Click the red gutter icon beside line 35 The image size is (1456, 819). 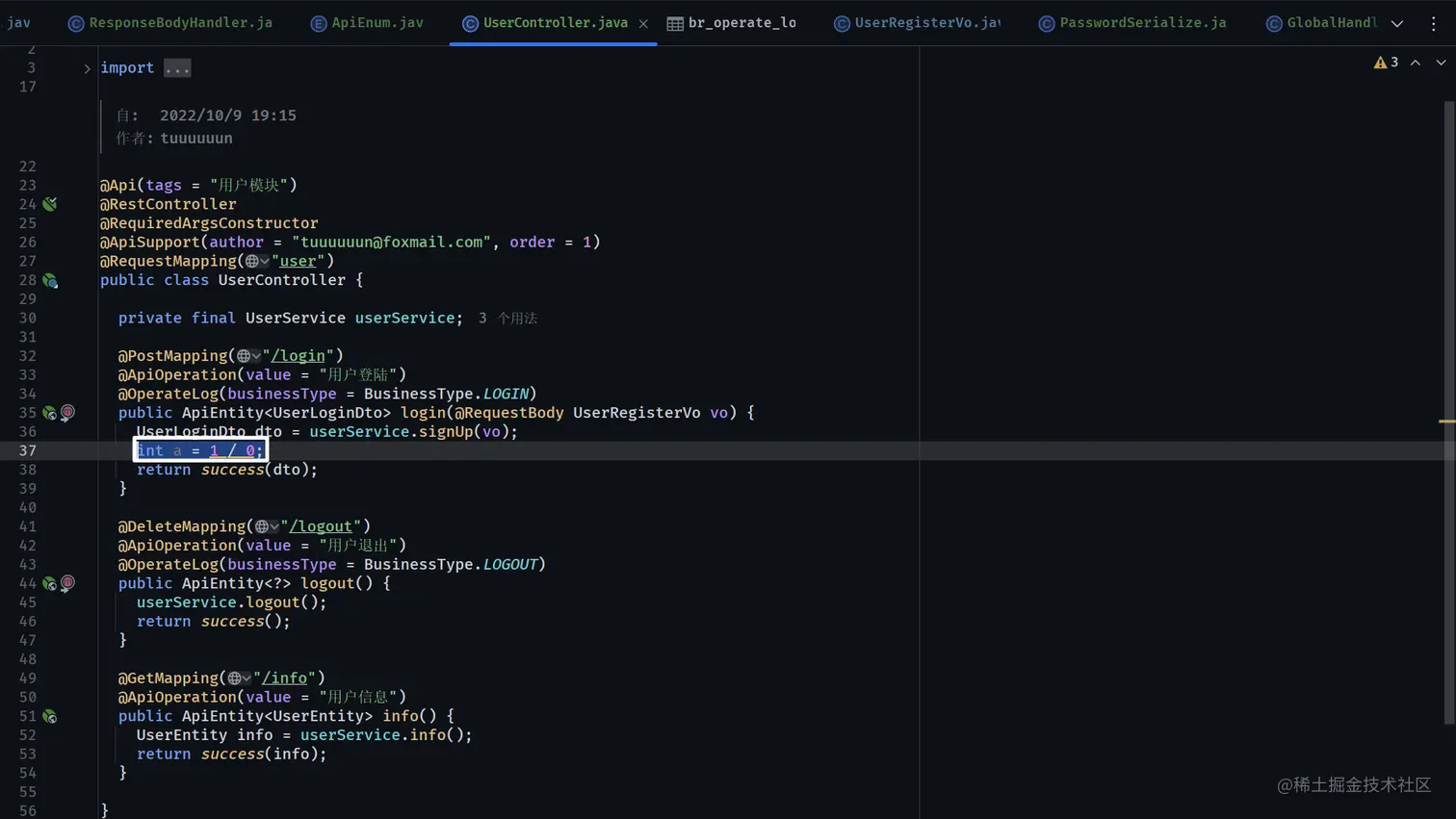coord(67,413)
